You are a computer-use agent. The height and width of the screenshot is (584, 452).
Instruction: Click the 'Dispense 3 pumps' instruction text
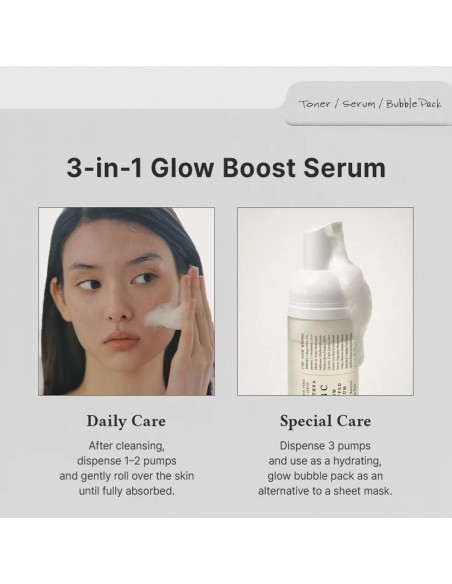coord(325,446)
